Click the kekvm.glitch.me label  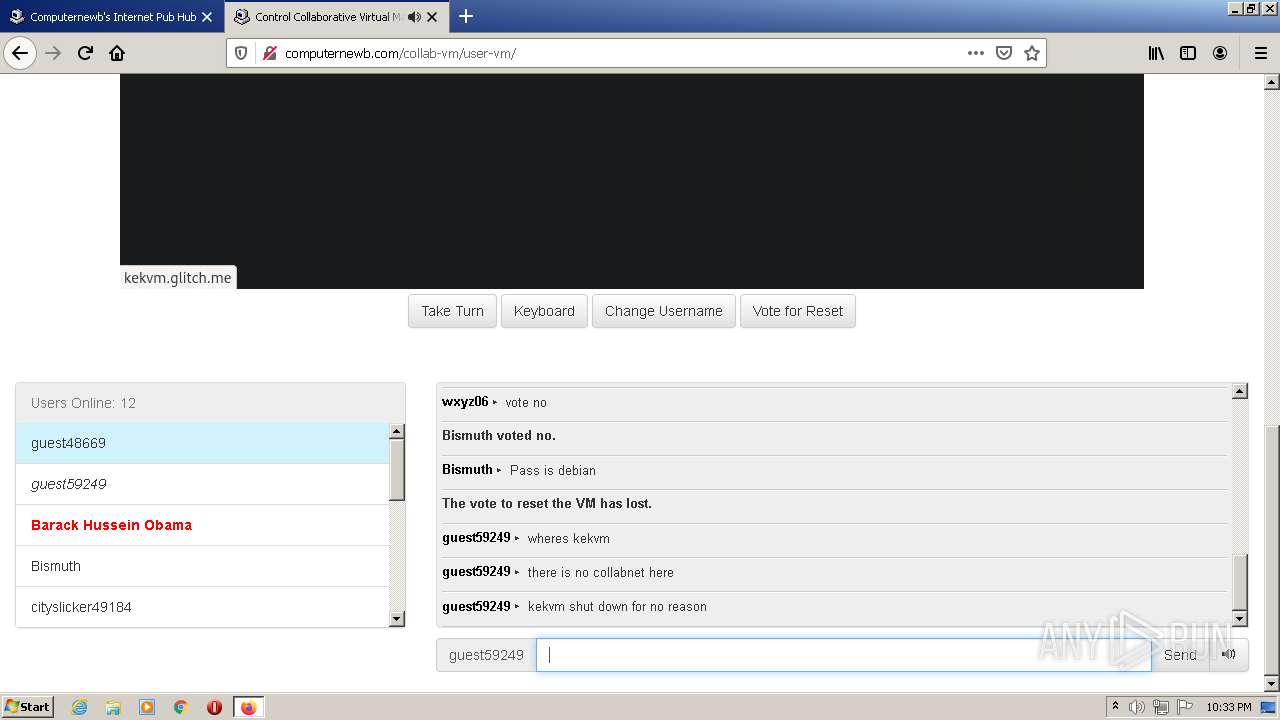coord(178,278)
